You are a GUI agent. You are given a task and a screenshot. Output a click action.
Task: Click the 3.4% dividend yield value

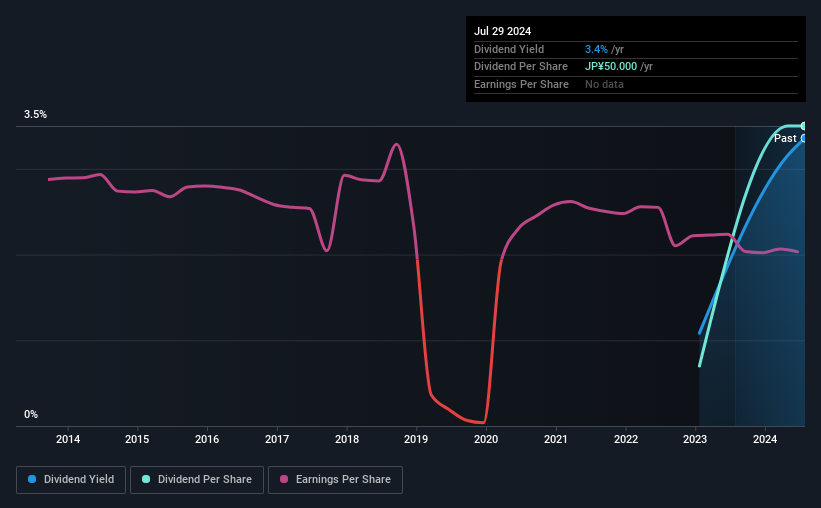(596, 49)
